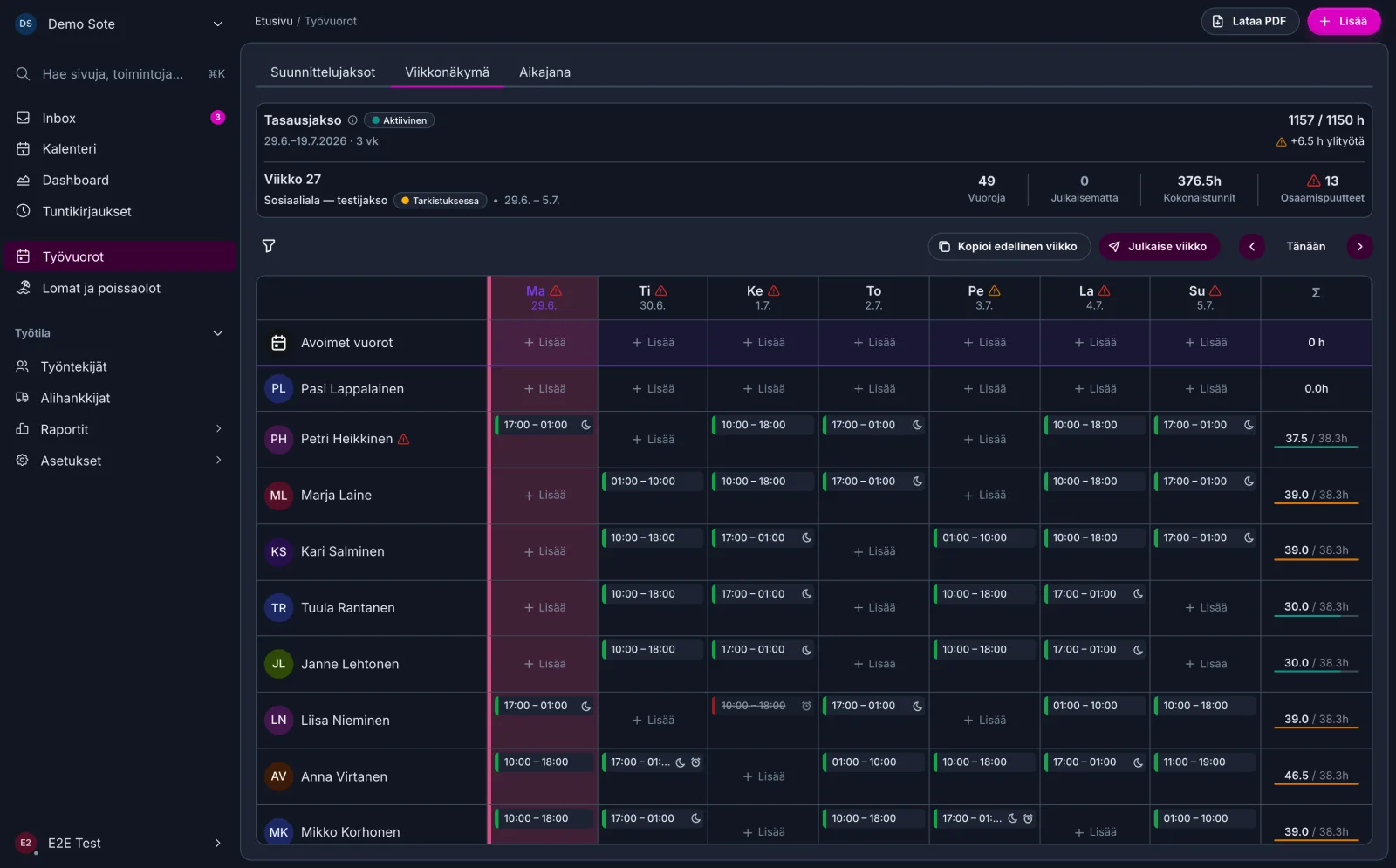This screenshot has width=1396, height=868.
Task: Click the warning triangle on Ti header
Action: [x=661, y=291]
